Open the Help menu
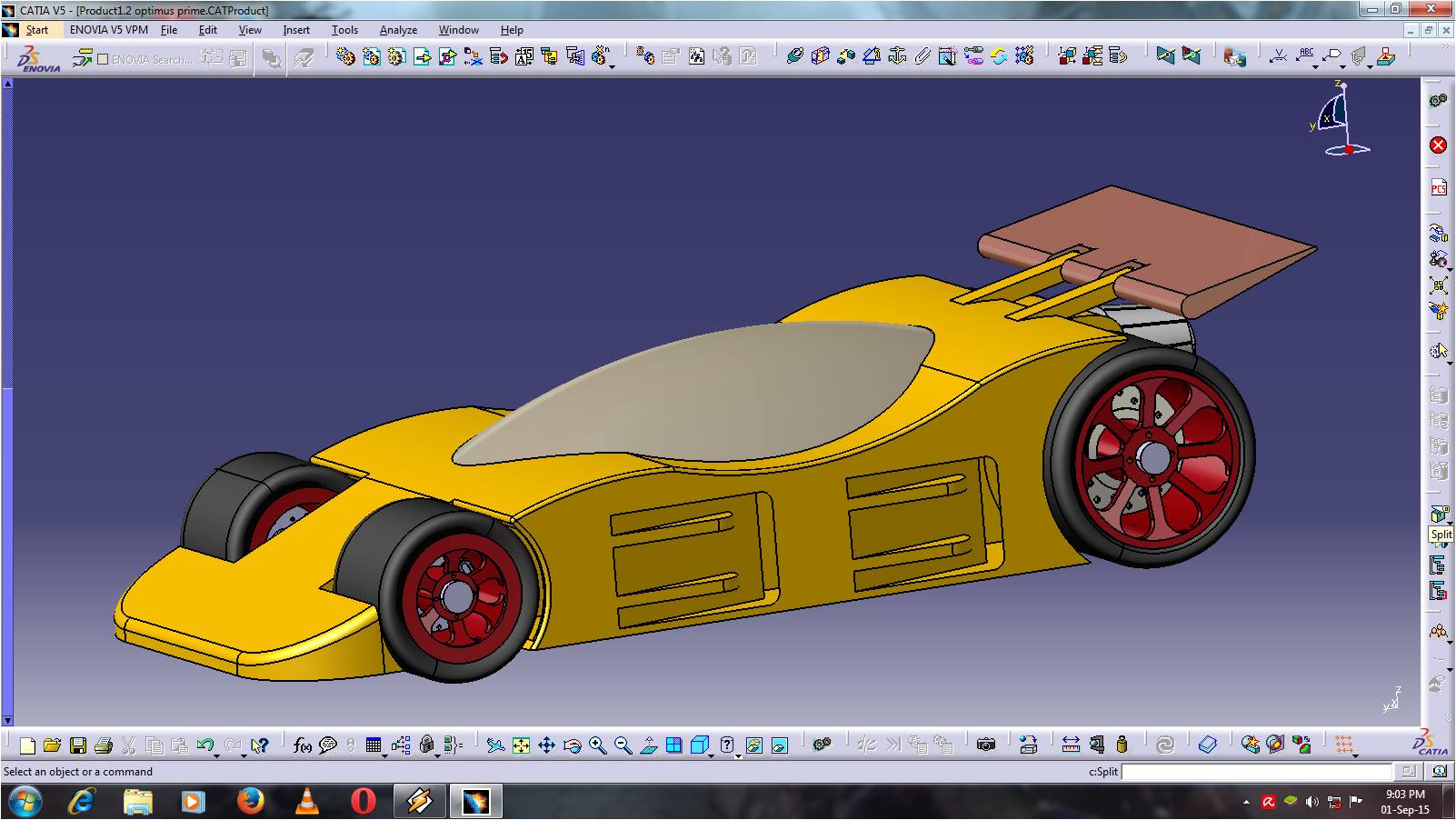1456x820 pixels. 512,29
